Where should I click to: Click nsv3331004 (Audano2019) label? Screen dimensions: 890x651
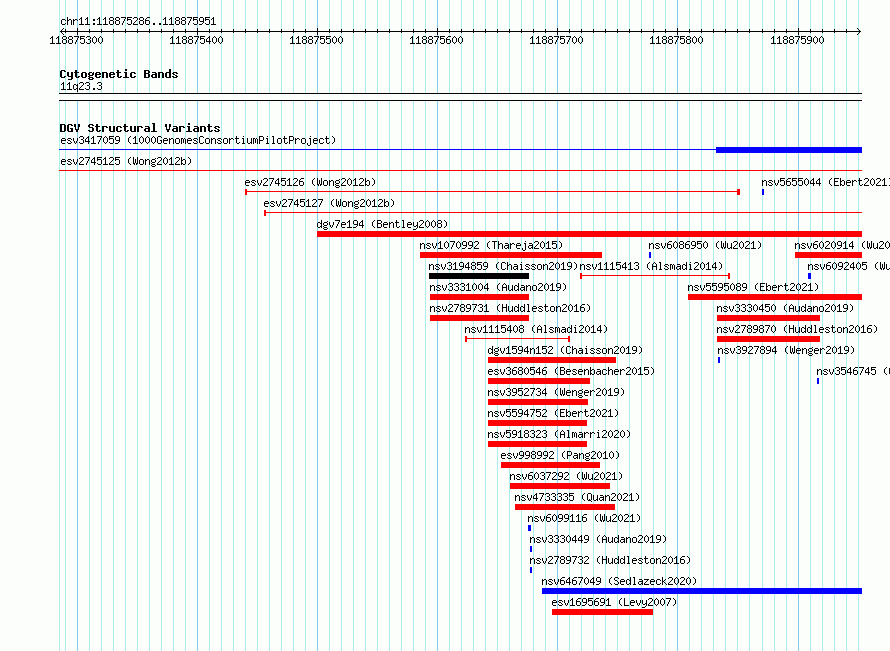click(498, 287)
